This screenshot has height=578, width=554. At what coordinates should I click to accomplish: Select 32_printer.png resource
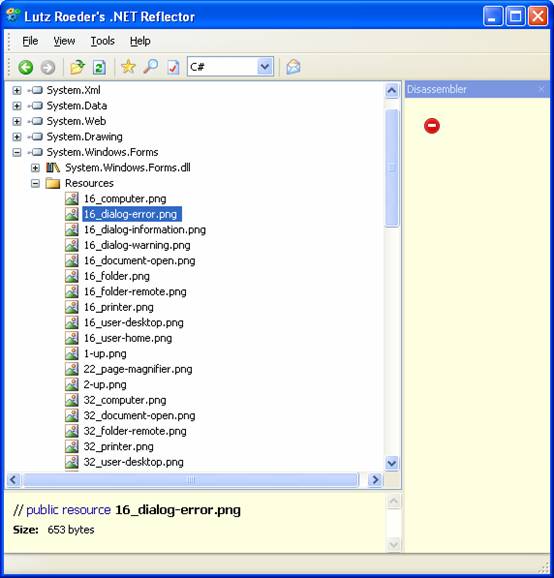118,446
